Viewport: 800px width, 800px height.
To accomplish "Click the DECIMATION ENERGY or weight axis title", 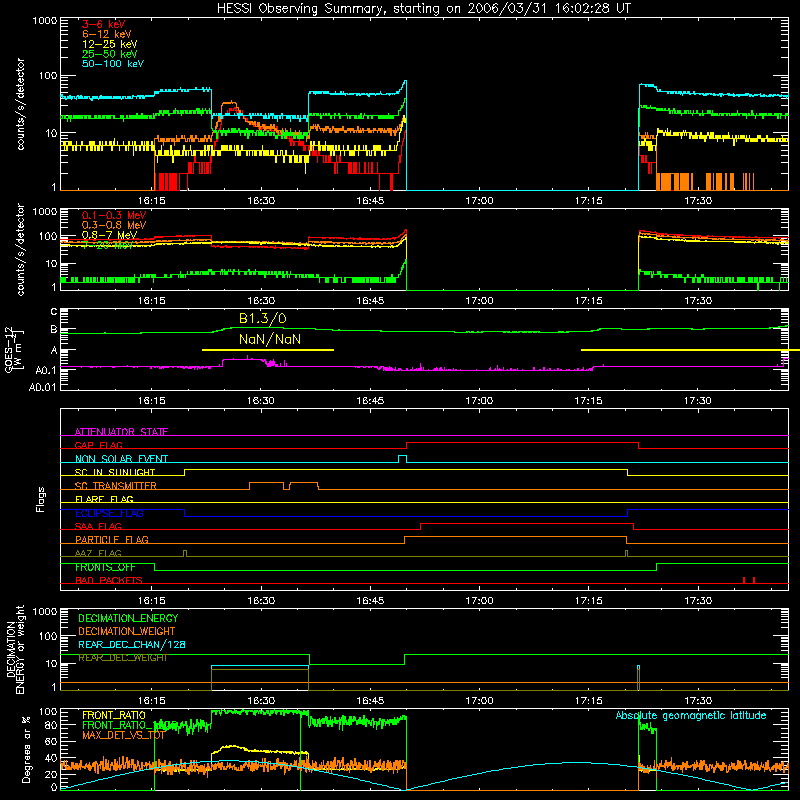I will tap(15, 649).
